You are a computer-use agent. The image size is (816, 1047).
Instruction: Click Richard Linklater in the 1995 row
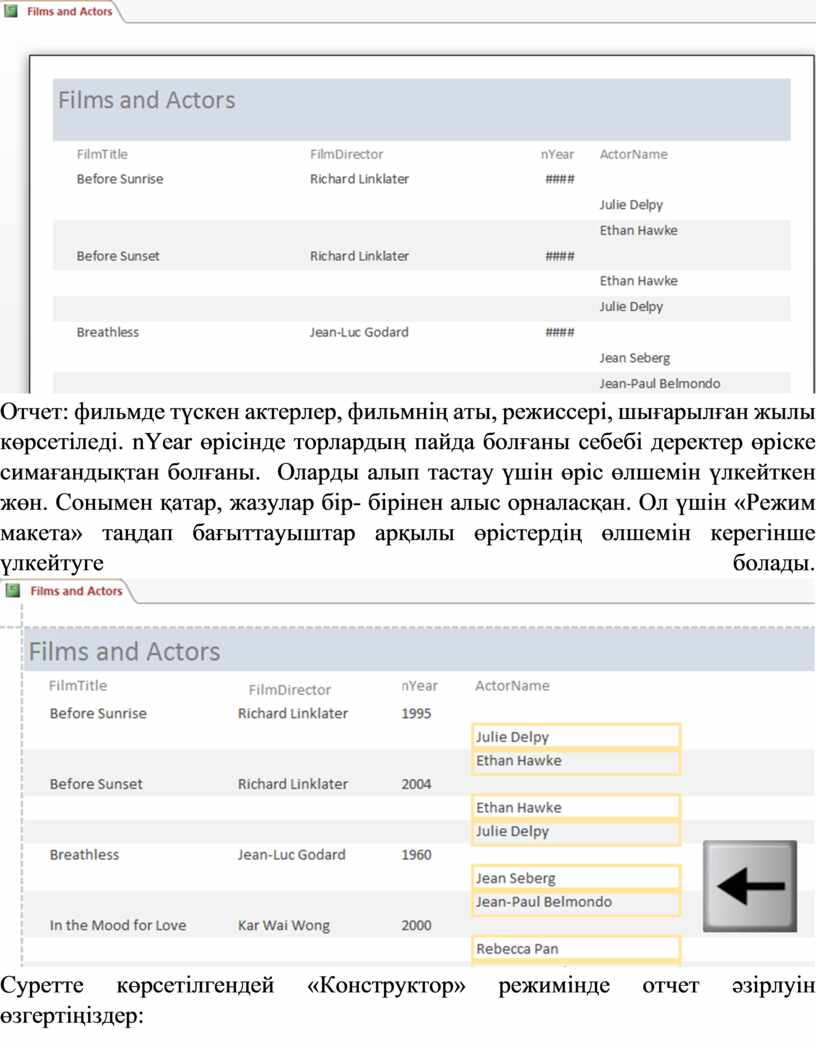pos(292,713)
